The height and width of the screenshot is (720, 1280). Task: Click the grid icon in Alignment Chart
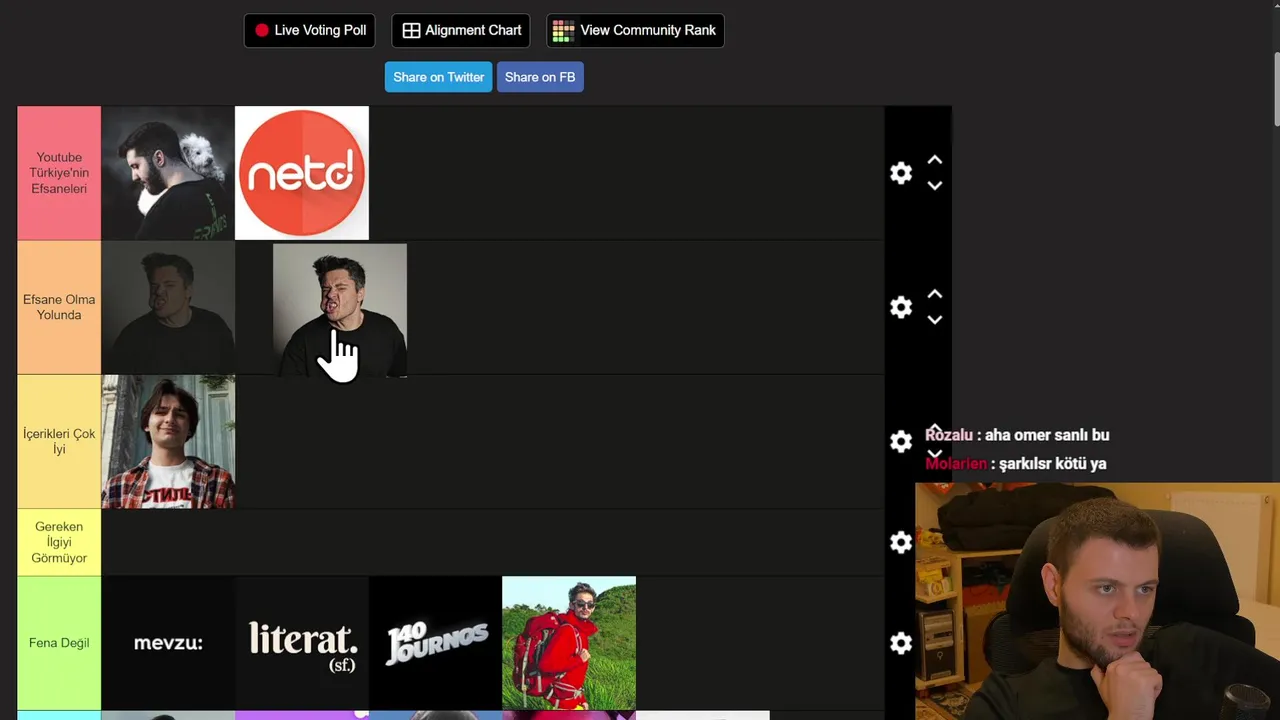click(411, 30)
